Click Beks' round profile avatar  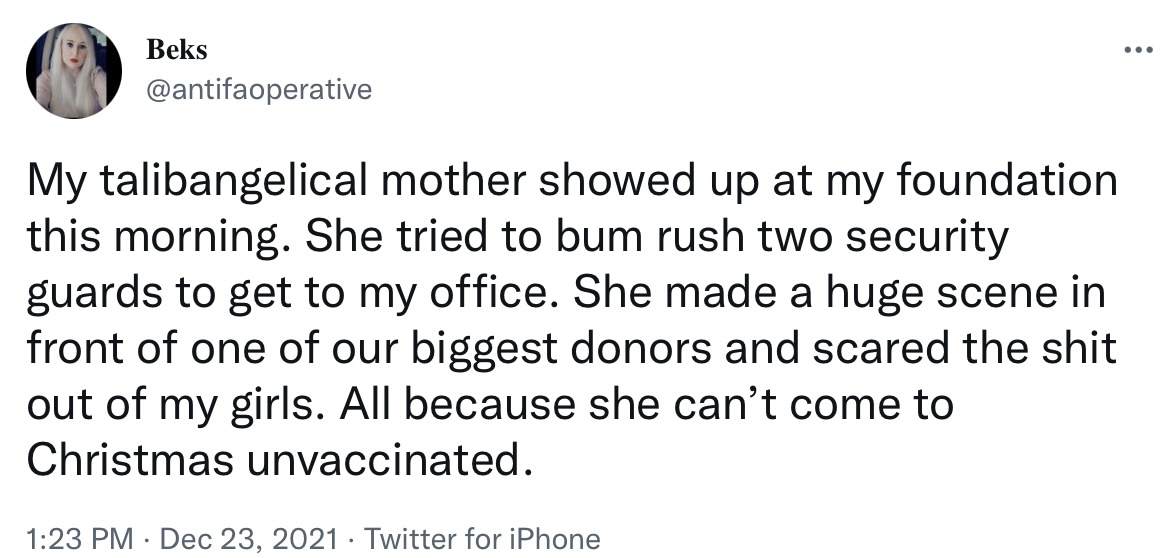[73, 70]
